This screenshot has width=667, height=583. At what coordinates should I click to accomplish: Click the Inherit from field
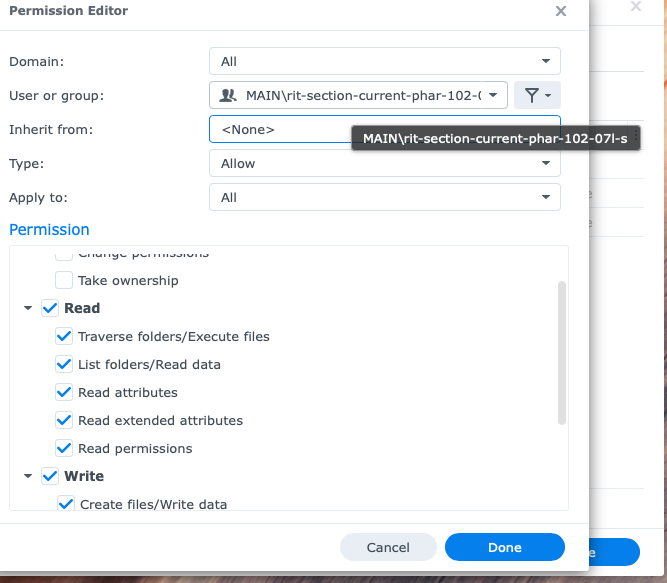280,129
